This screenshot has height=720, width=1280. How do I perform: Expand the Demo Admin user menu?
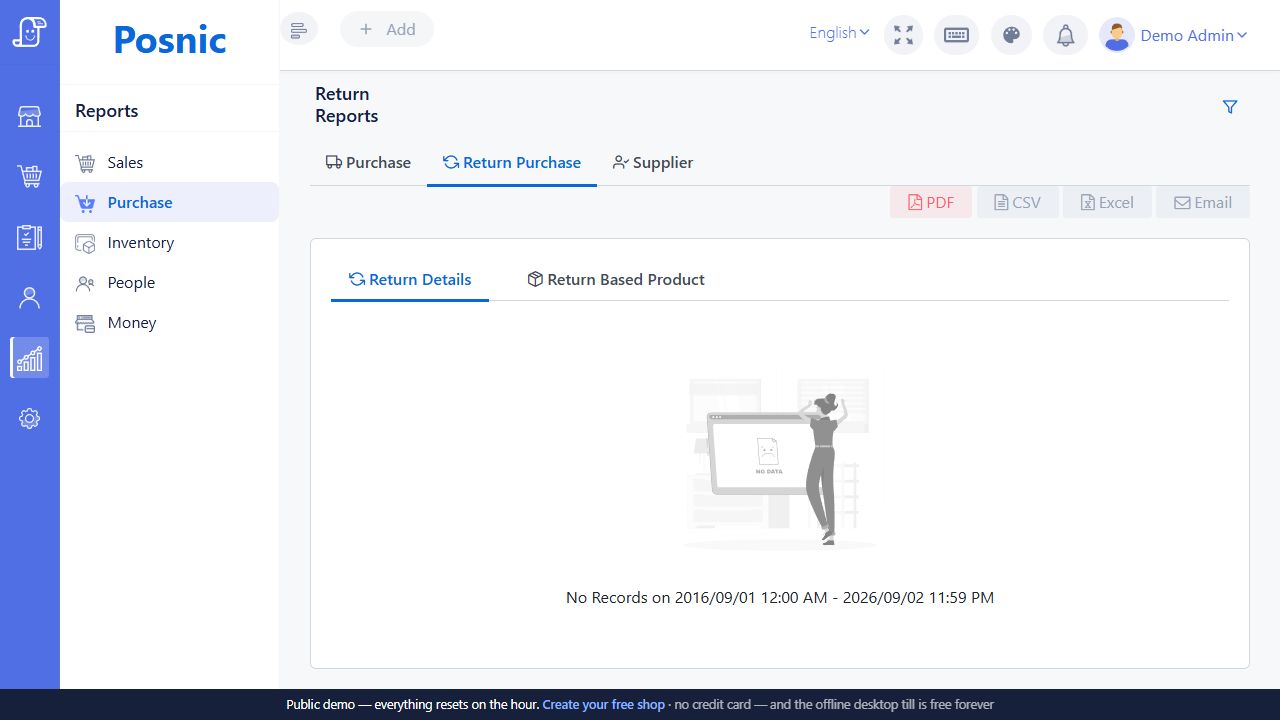coord(1194,35)
